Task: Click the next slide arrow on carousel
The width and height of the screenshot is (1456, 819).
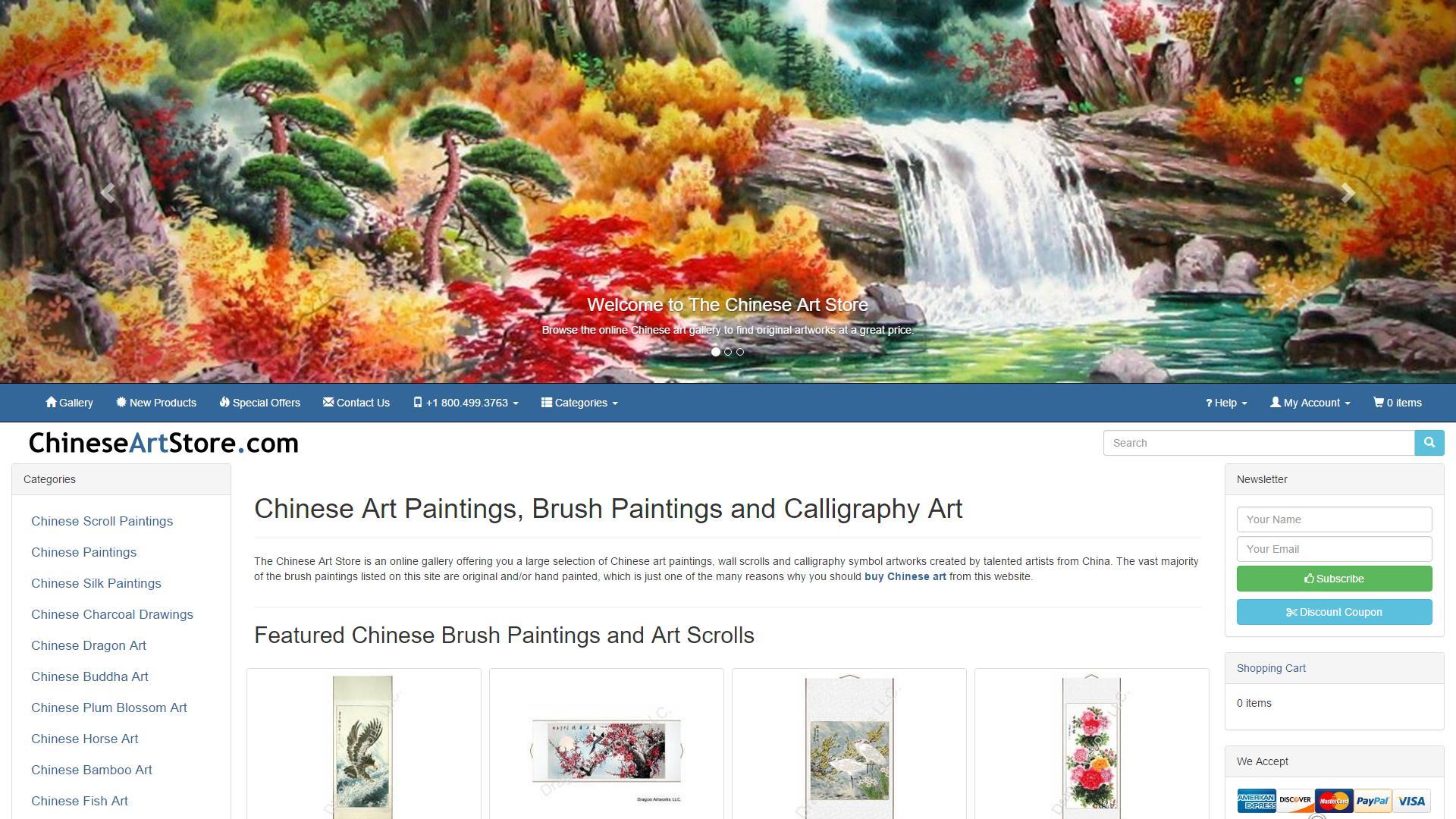Action: pyautogui.click(x=1348, y=193)
